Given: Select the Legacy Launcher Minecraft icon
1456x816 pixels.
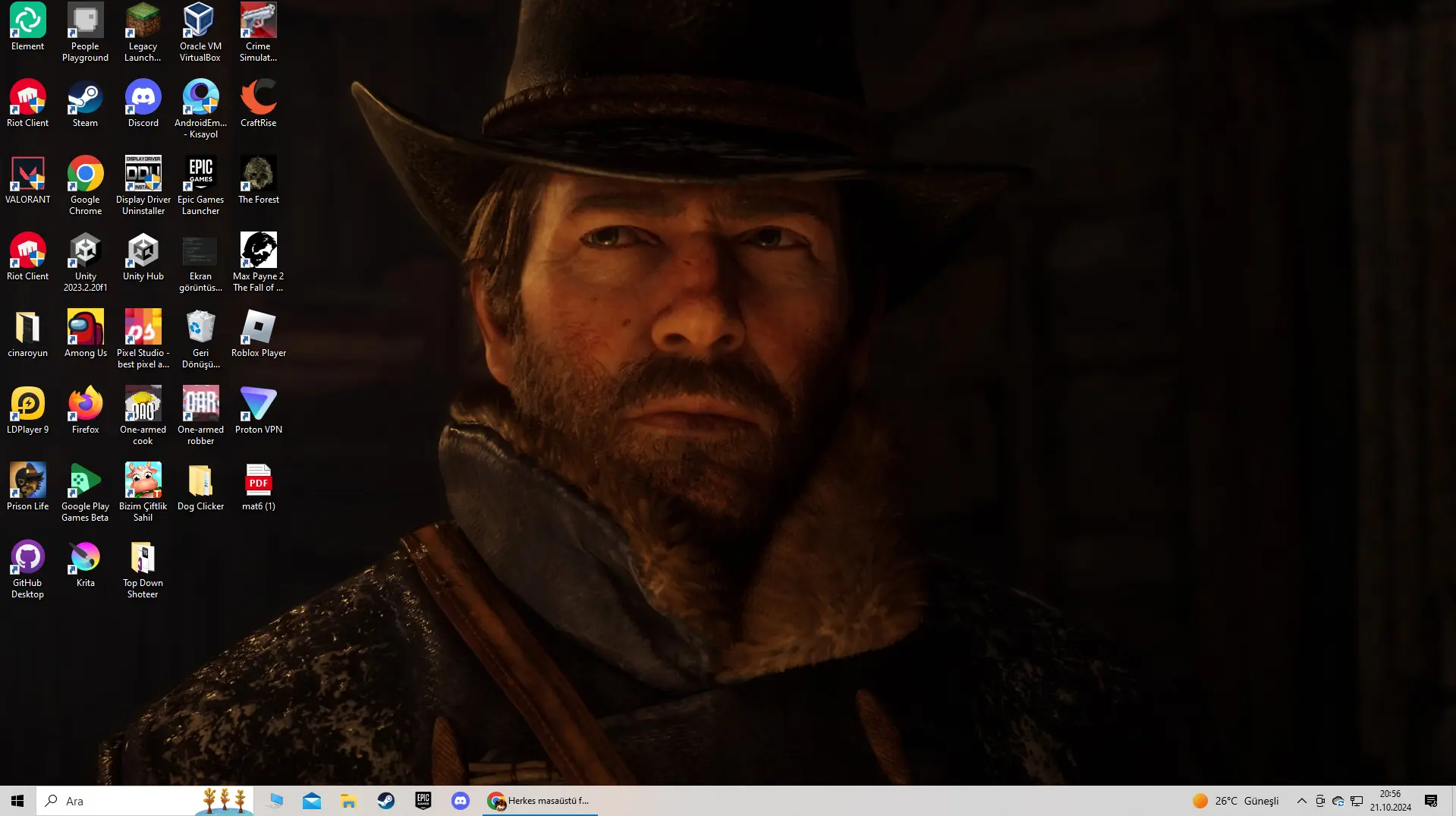Looking at the screenshot, I should [143, 33].
